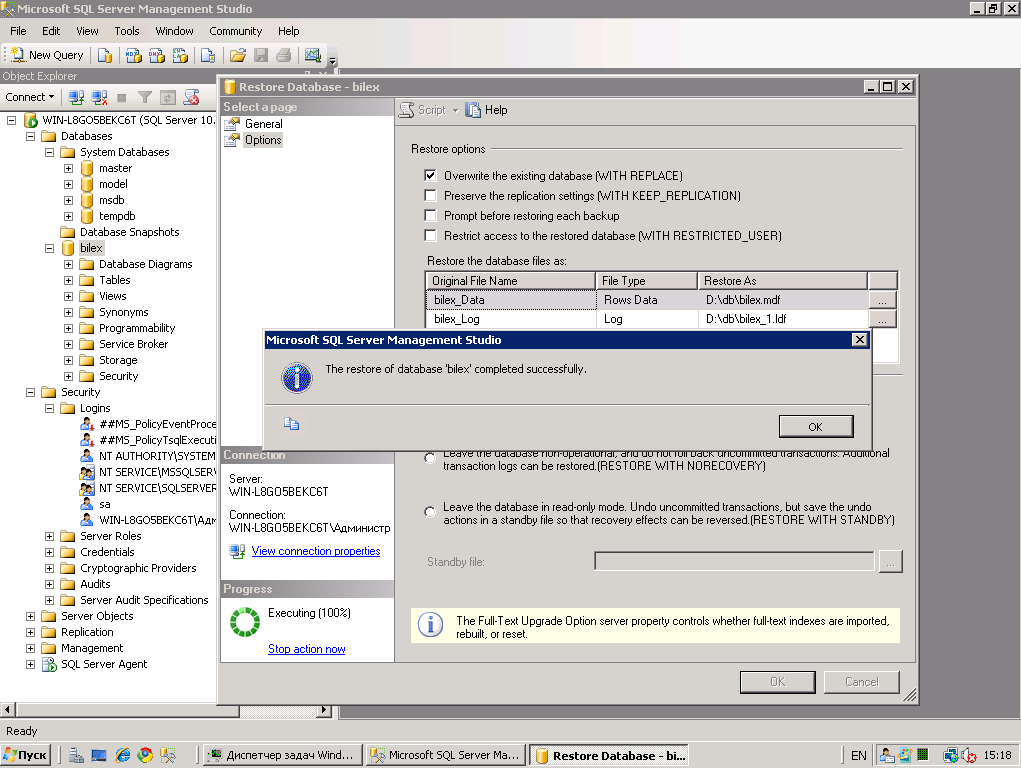
Task: Click the EN language indicator in tray
Action: click(x=859, y=756)
